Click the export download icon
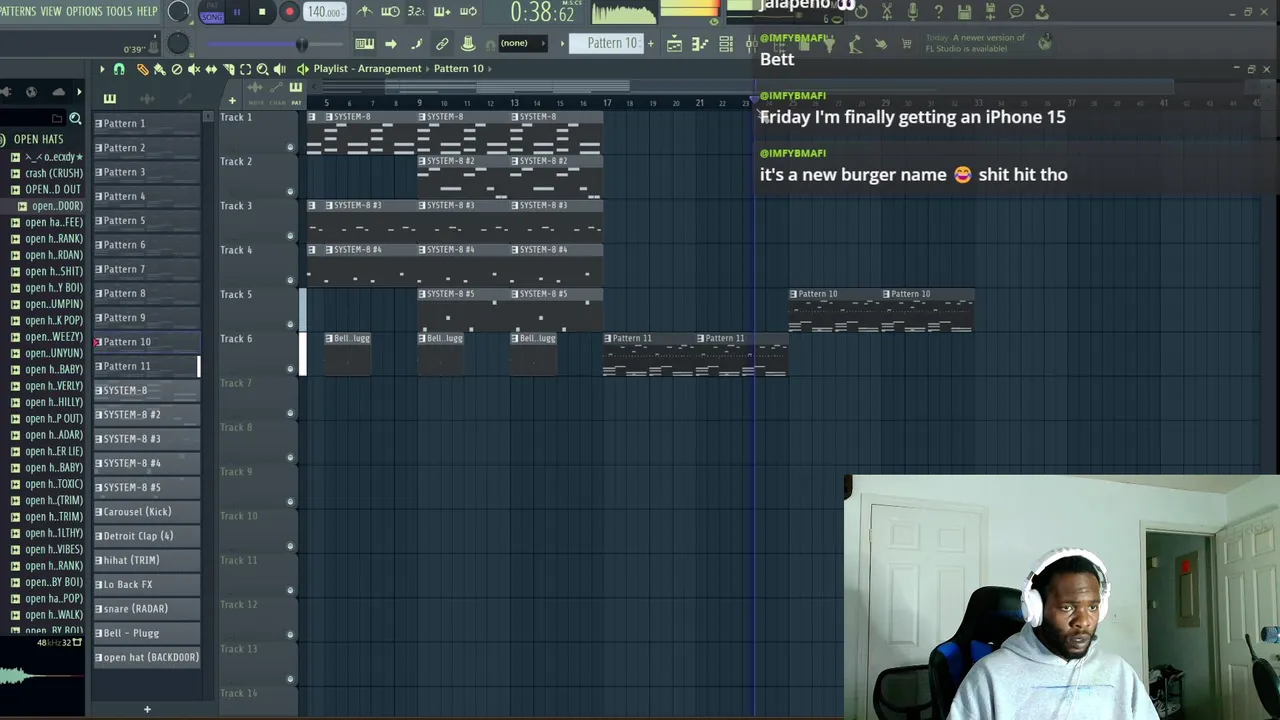The image size is (1280, 720). coord(1042,12)
